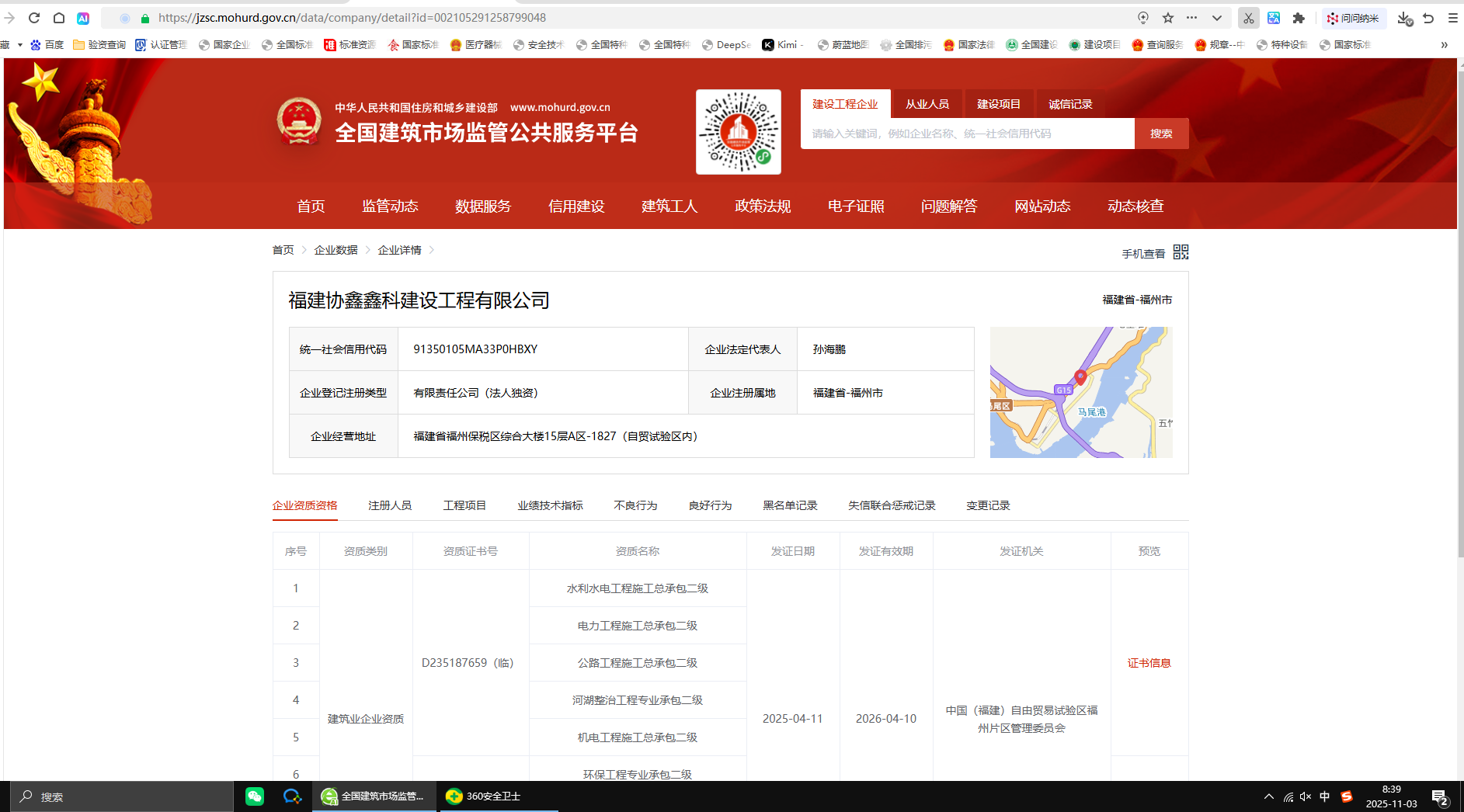Click the browser reload icon
The height and width of the screenshot is (812, 1464).
tap(34, 18)
